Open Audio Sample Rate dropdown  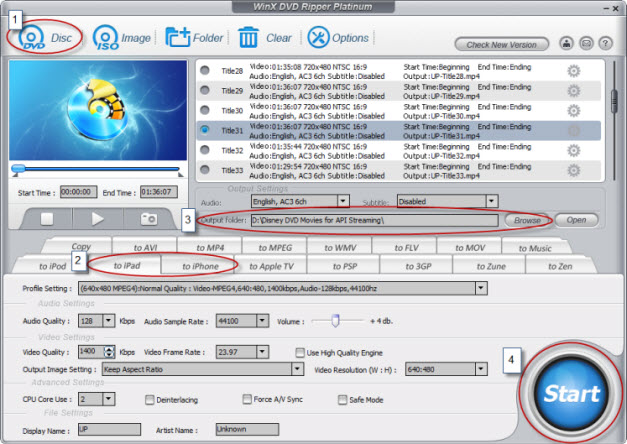click(x=262, y=321)
